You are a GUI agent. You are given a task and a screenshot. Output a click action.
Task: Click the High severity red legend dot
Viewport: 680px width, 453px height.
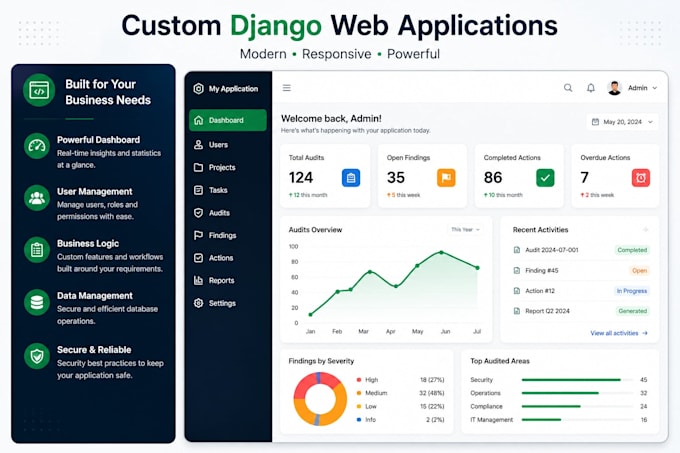[359, 380]
